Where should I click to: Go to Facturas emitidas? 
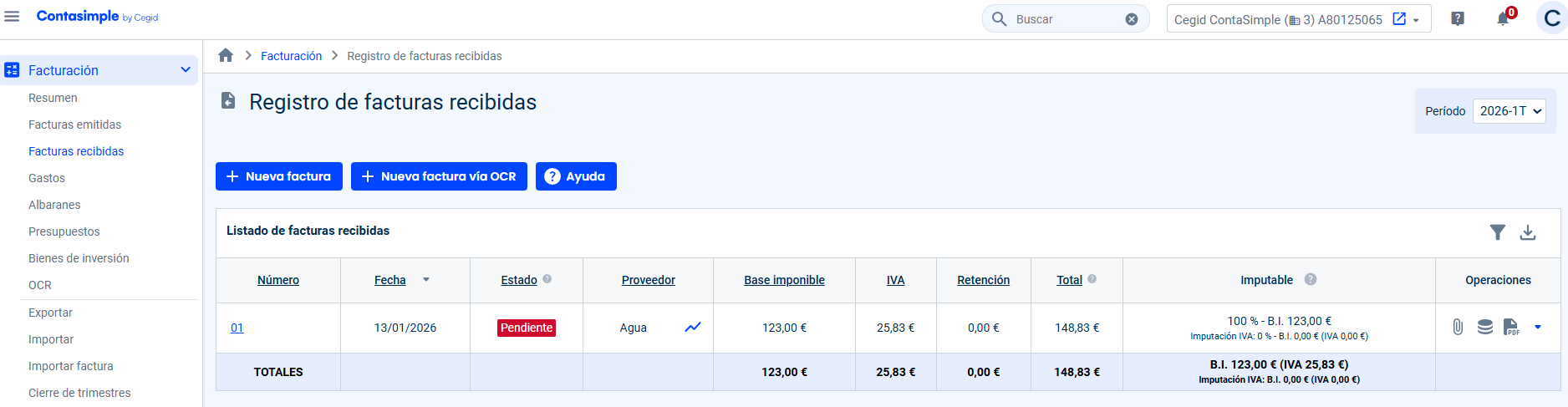[x=74, y=125]
